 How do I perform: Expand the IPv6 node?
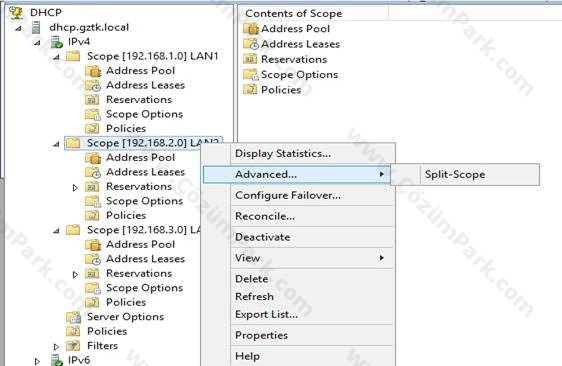click(37, 361)
